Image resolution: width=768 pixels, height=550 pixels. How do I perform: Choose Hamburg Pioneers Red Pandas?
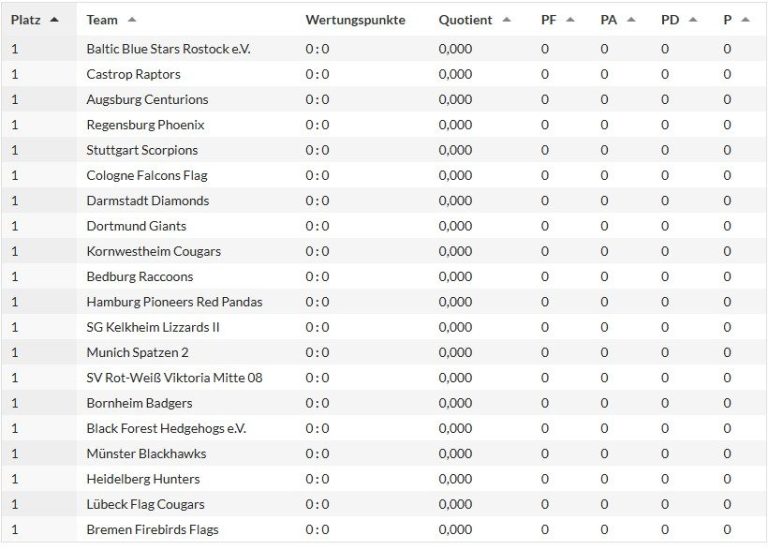click(x=174, y=302)
